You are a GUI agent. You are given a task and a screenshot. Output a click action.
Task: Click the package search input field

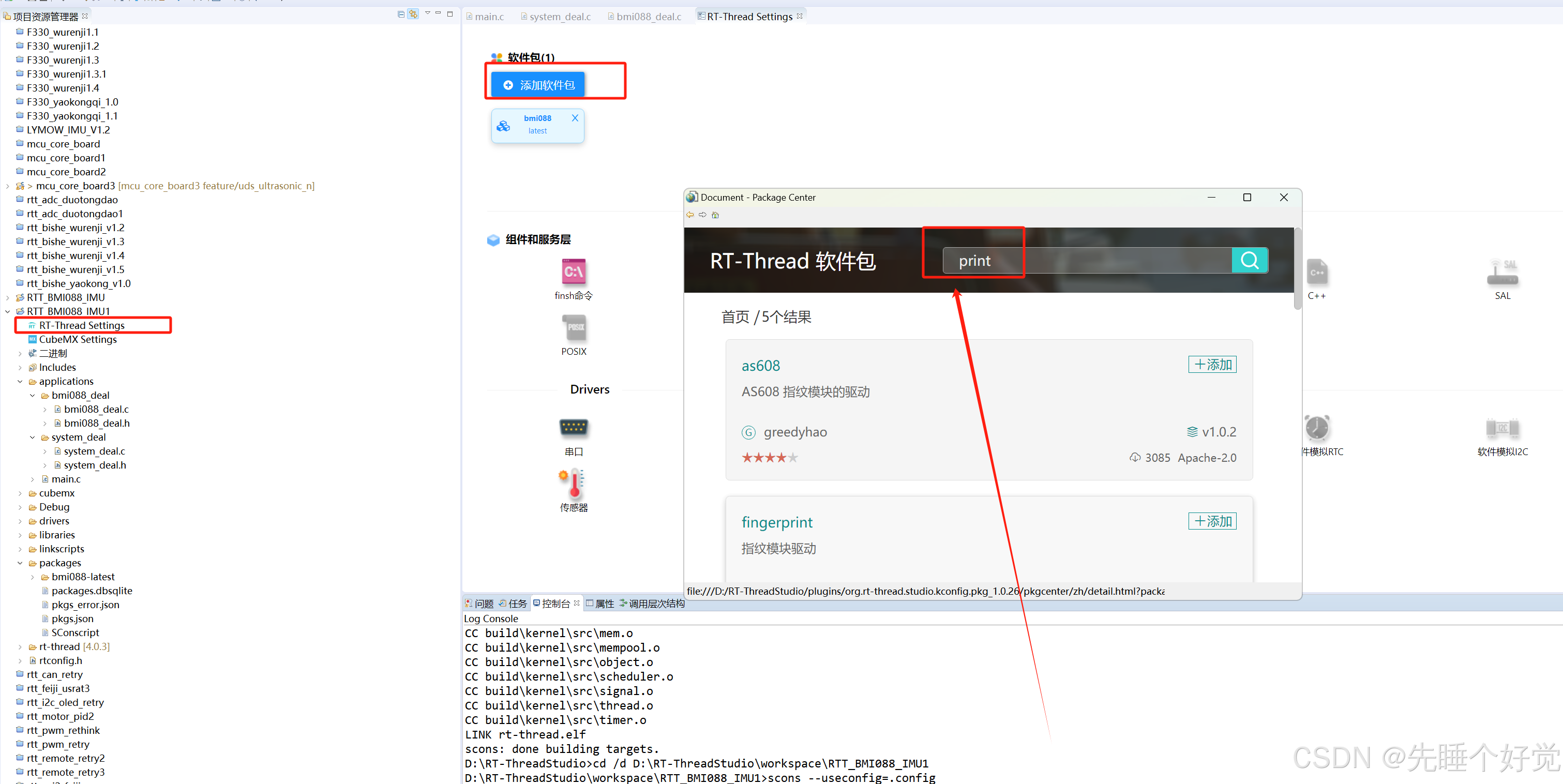[1086, 260]
